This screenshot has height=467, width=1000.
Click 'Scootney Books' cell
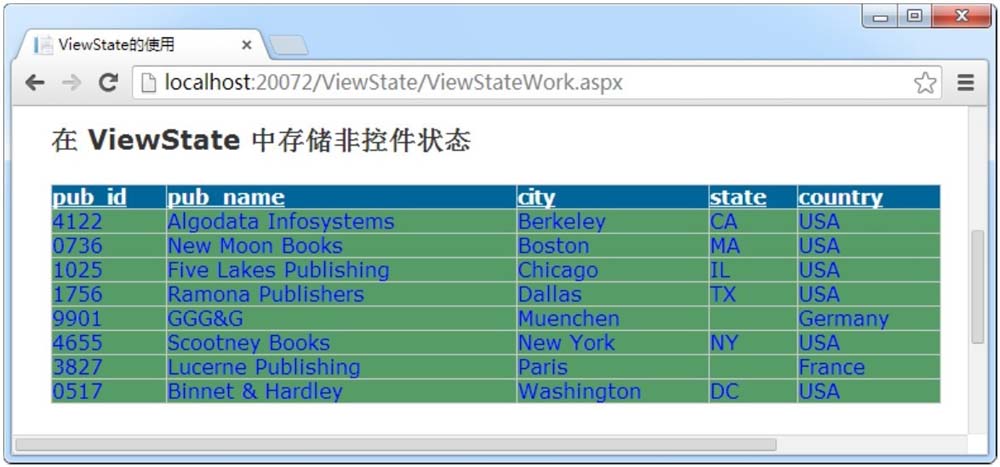341,343
